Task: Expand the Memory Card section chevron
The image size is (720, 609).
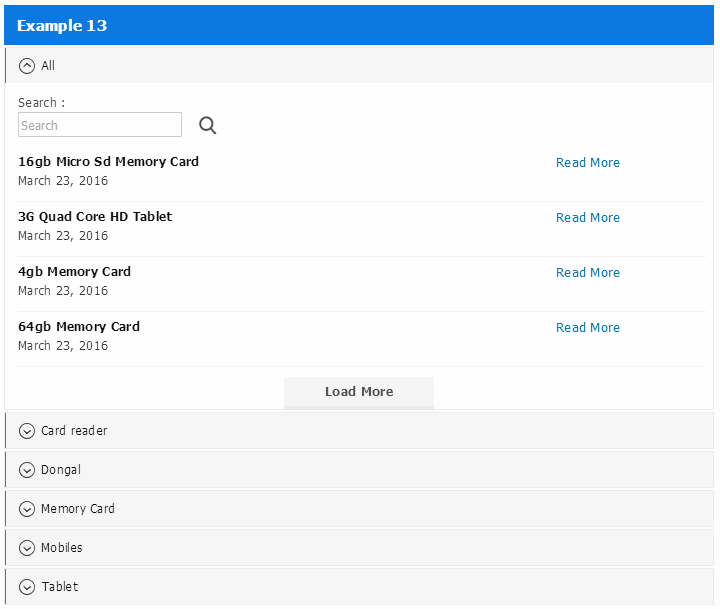Action: (x=27, y=509)
